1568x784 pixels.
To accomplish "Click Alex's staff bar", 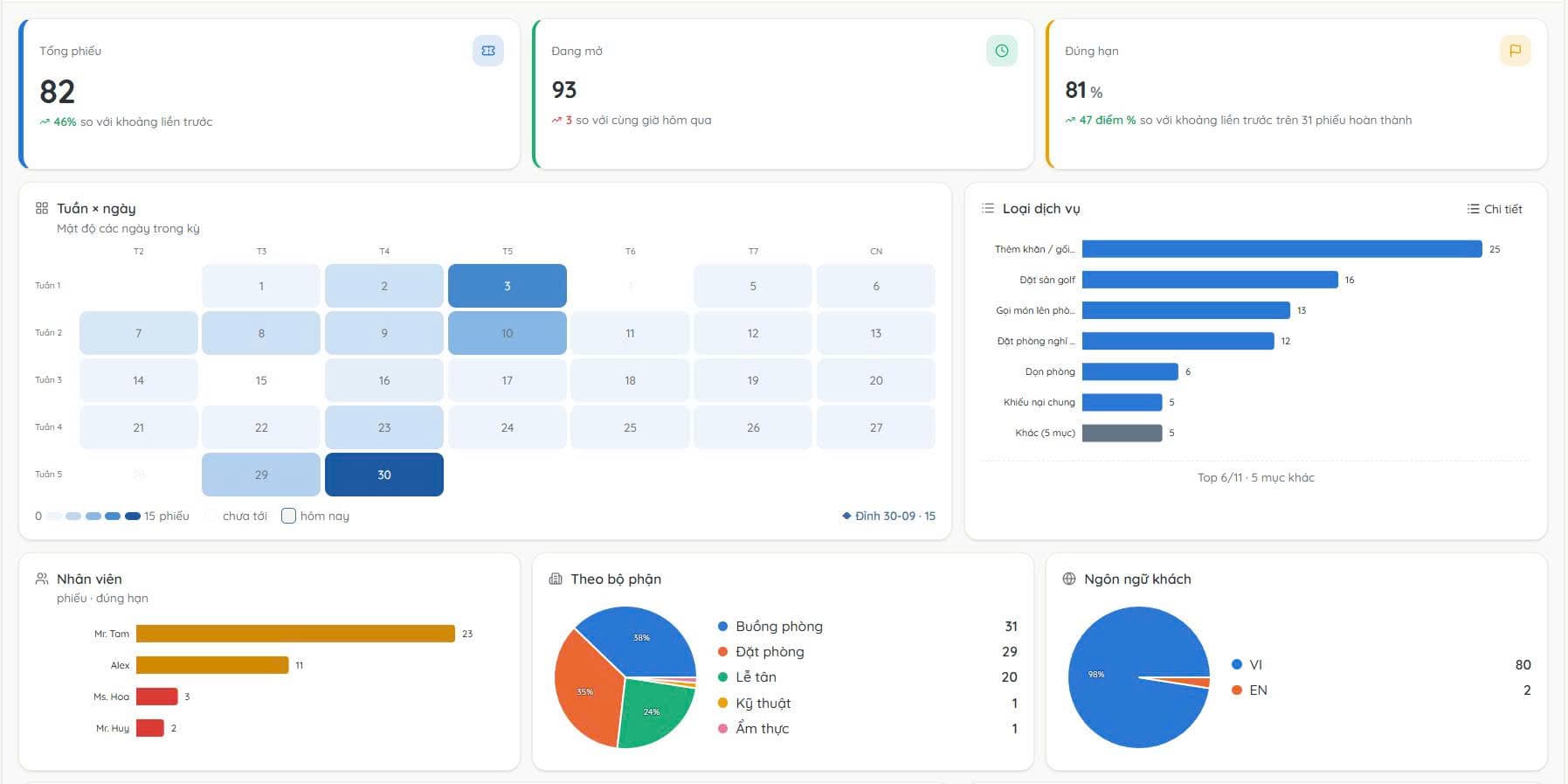I will click(212, 665).
